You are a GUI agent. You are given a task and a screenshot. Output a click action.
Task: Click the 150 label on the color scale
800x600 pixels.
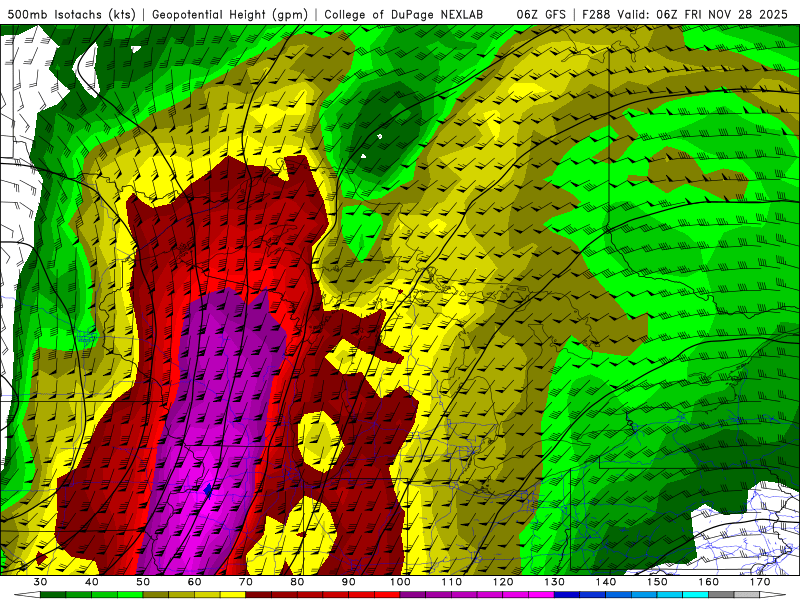(657, 582)
